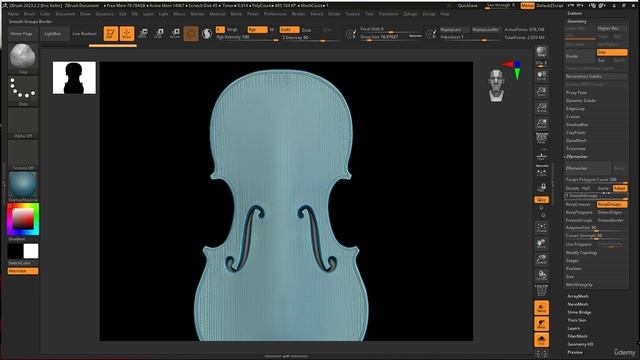Click the QuickSave button

(x=468, y=6)
